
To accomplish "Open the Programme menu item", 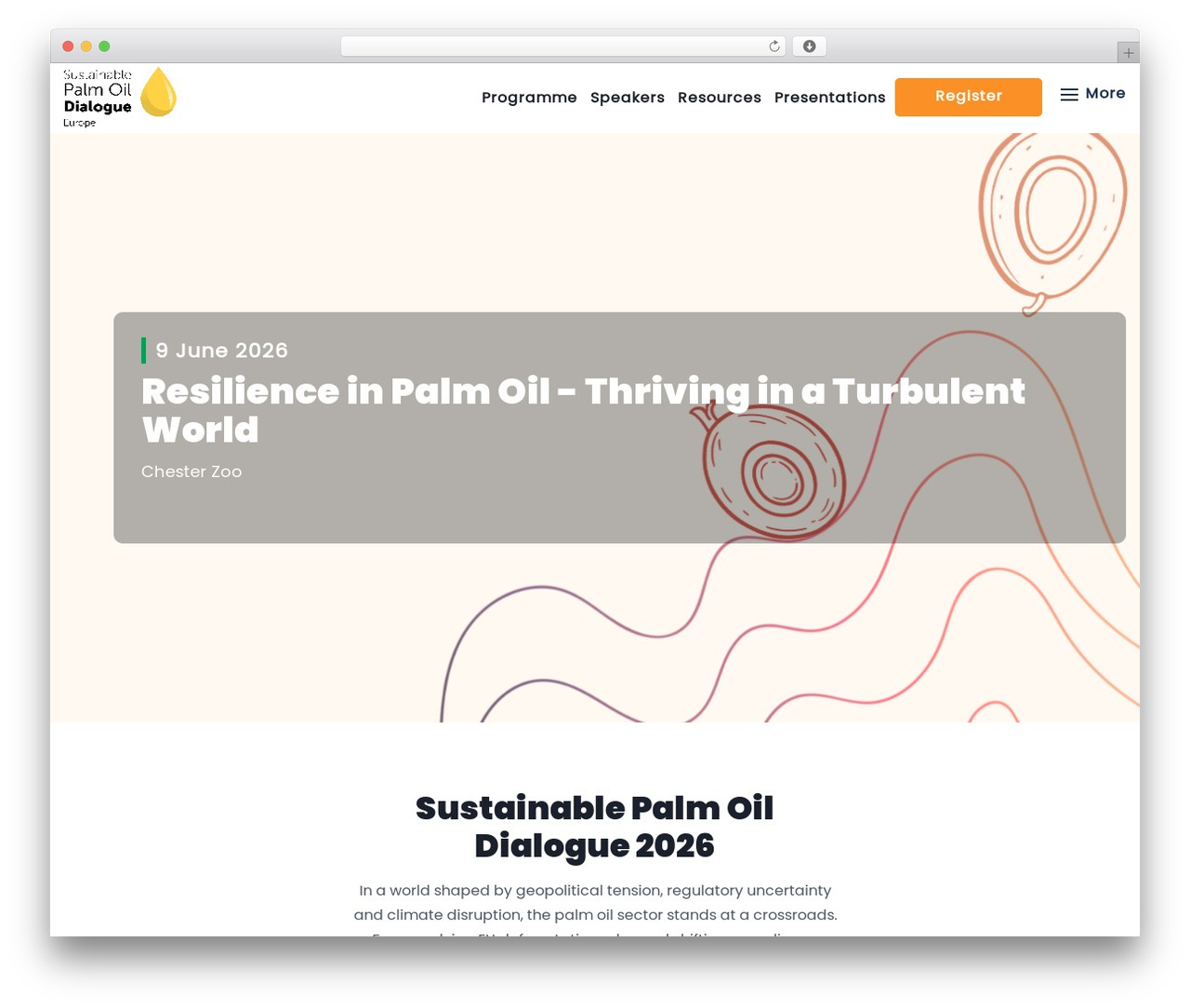I will click(x=529, y=98).
